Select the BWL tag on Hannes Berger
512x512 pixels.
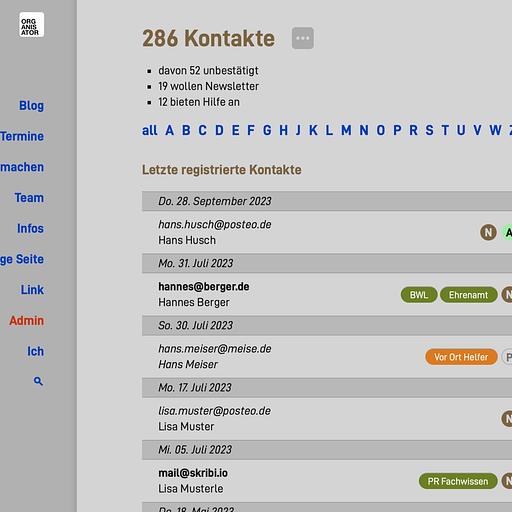click(x=419, y=295)
